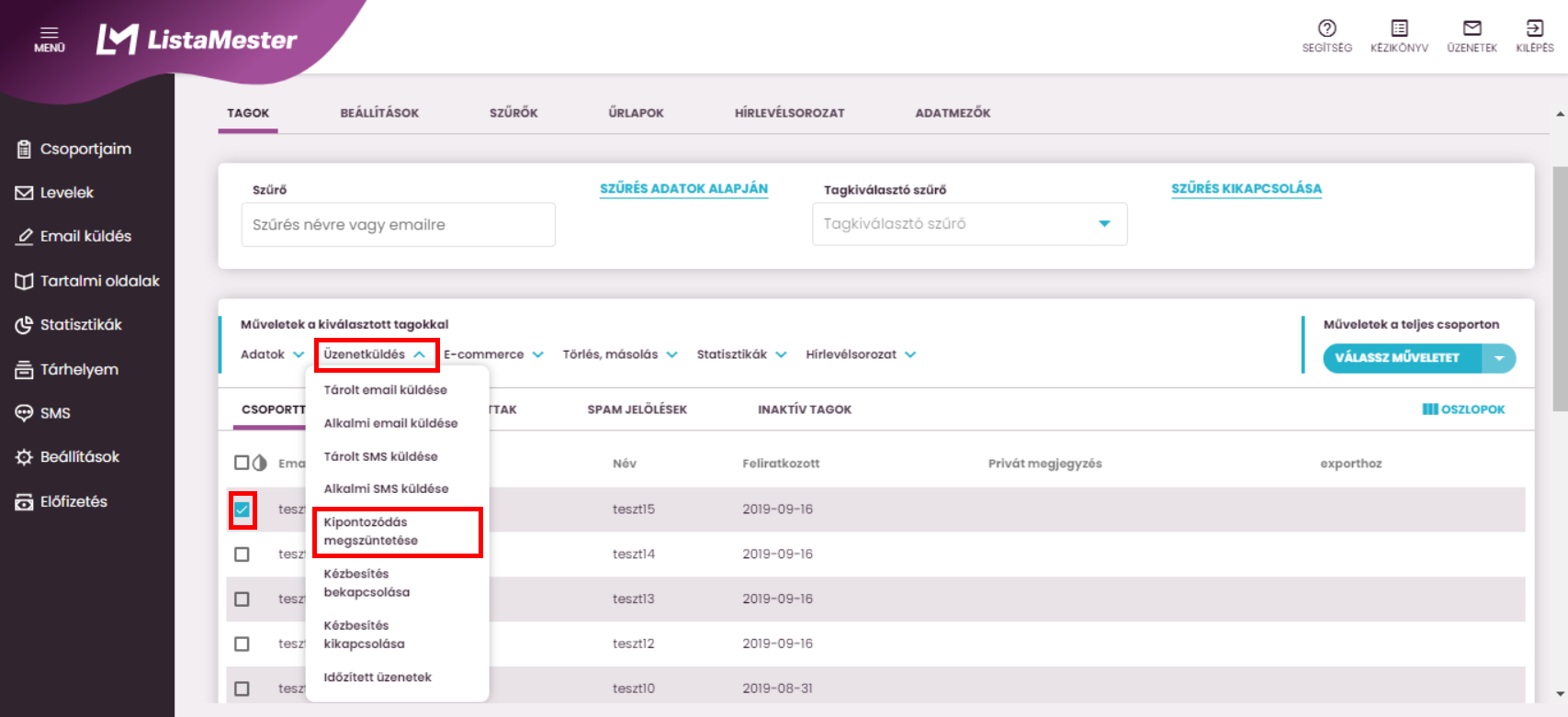Open Levelek in the sidebar

55,193
